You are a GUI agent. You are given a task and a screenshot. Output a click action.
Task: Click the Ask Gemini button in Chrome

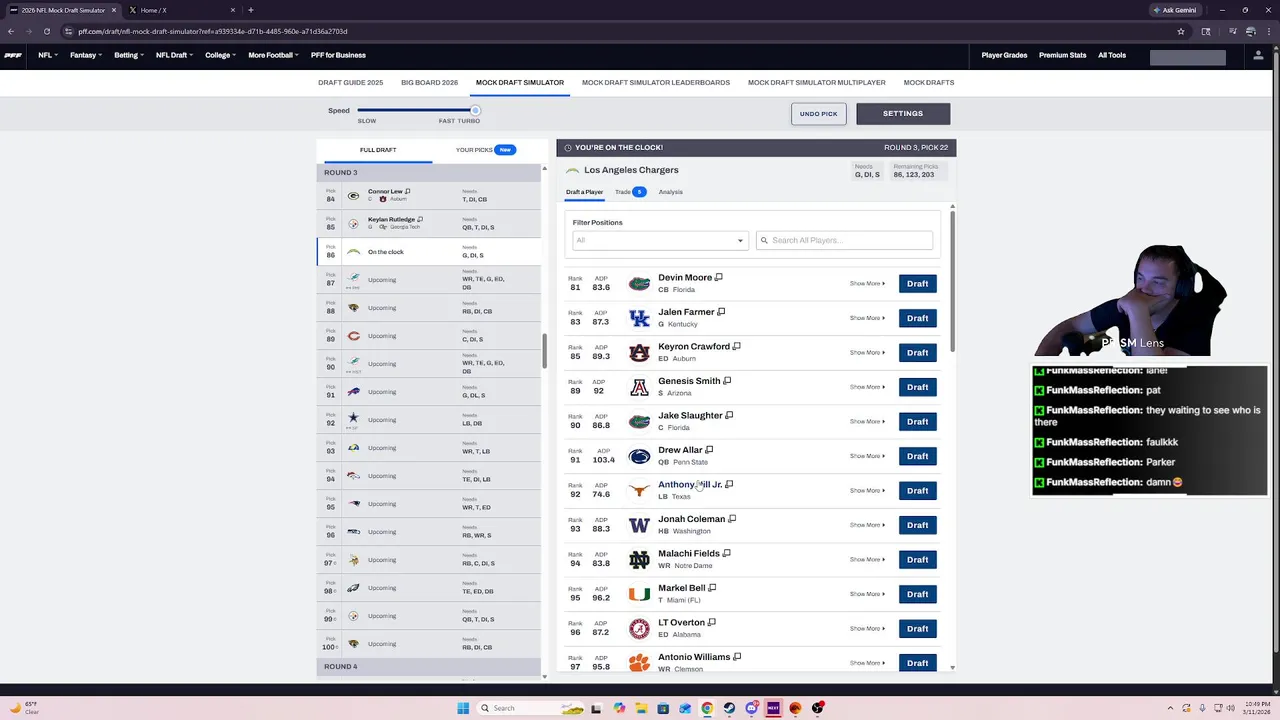pos(1175,10)
